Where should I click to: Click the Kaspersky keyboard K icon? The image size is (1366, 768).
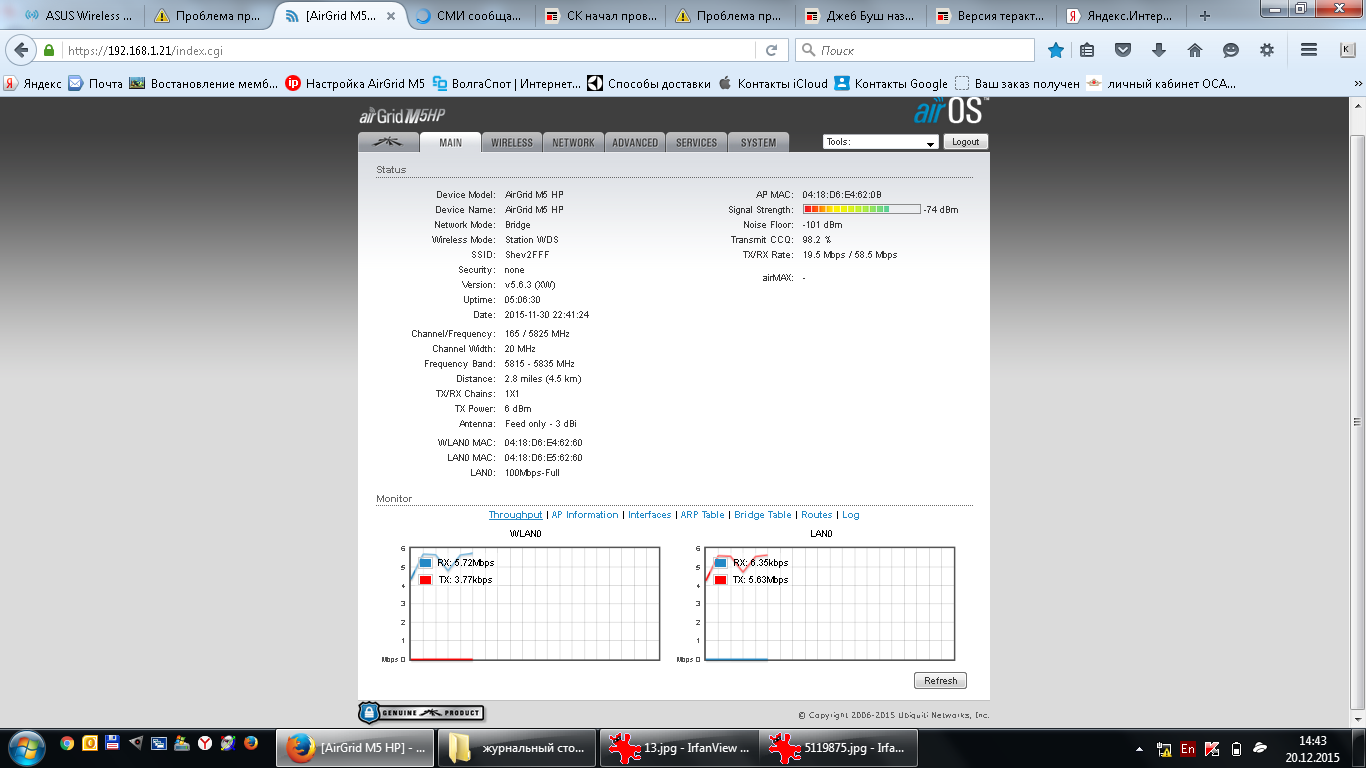coord(1347,50)
